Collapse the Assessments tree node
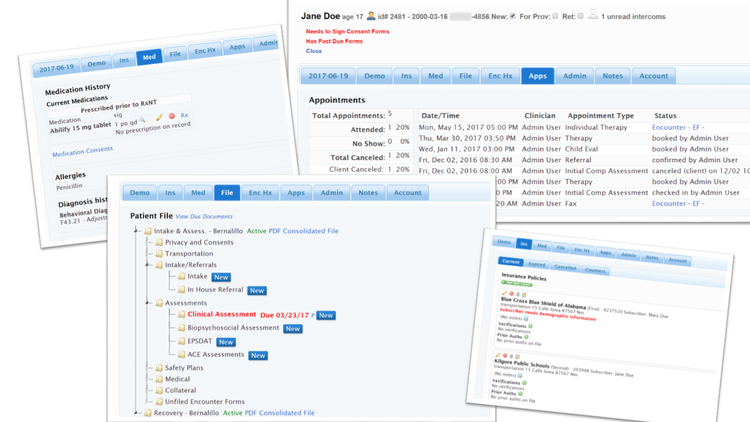Viewport: 750px width, 422px height. coord(147,302)
